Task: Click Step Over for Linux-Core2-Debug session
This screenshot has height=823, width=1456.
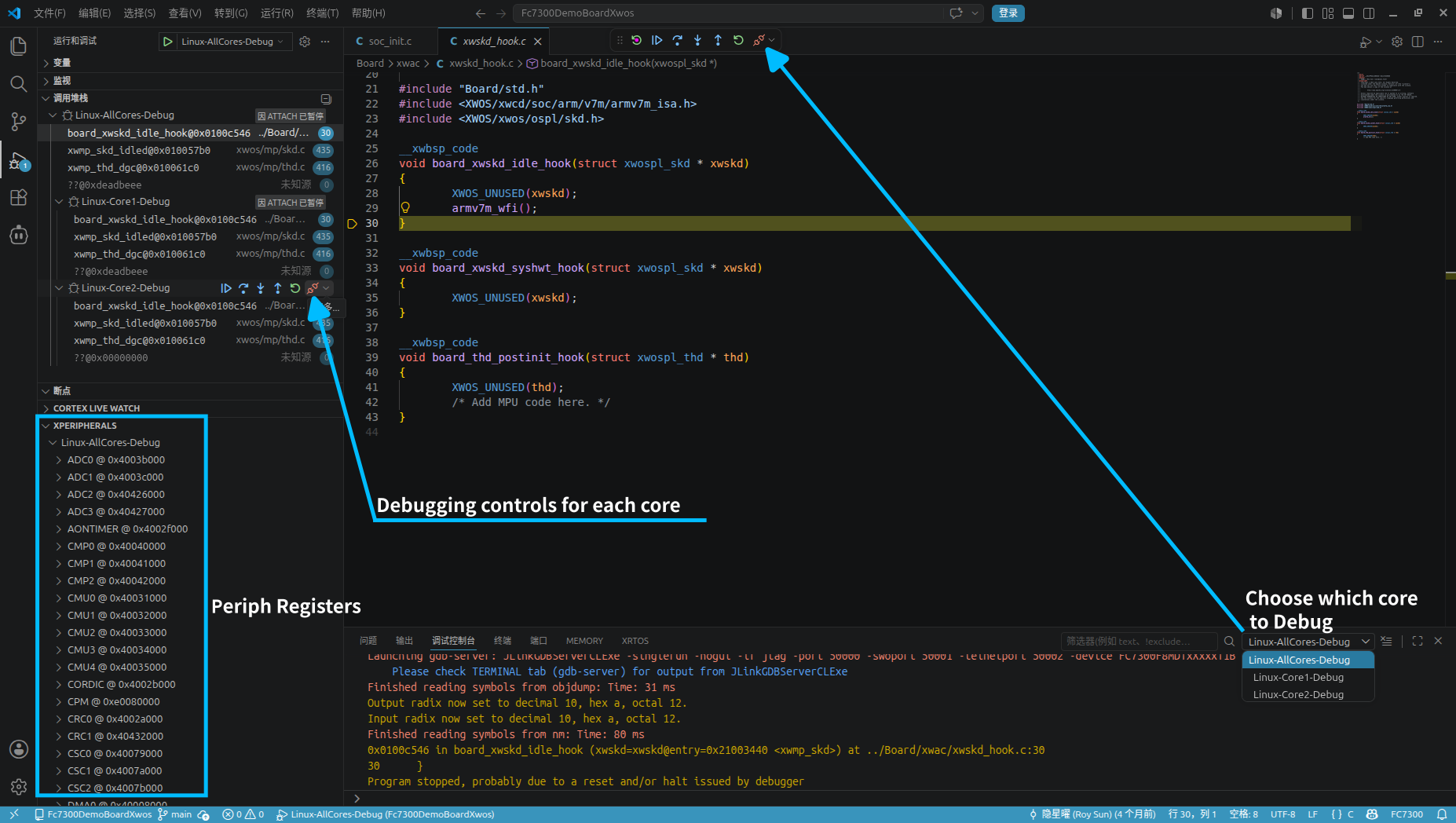Action: point(243,288)
